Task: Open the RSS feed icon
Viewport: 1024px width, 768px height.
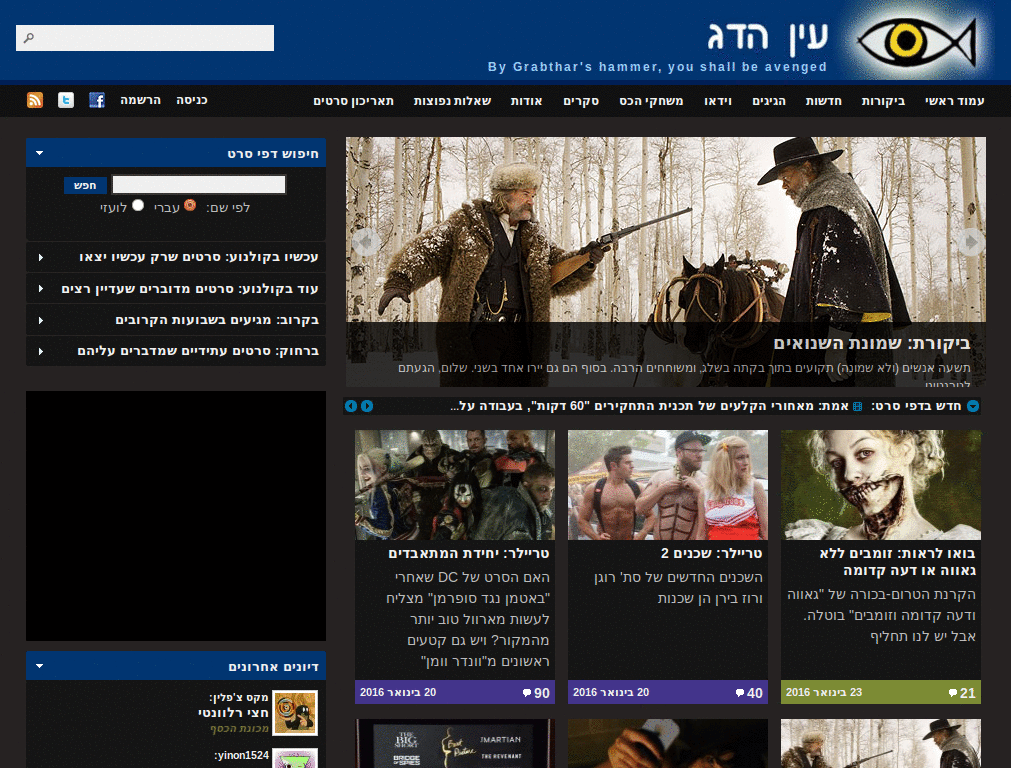Action: click(x=35, y=100)
